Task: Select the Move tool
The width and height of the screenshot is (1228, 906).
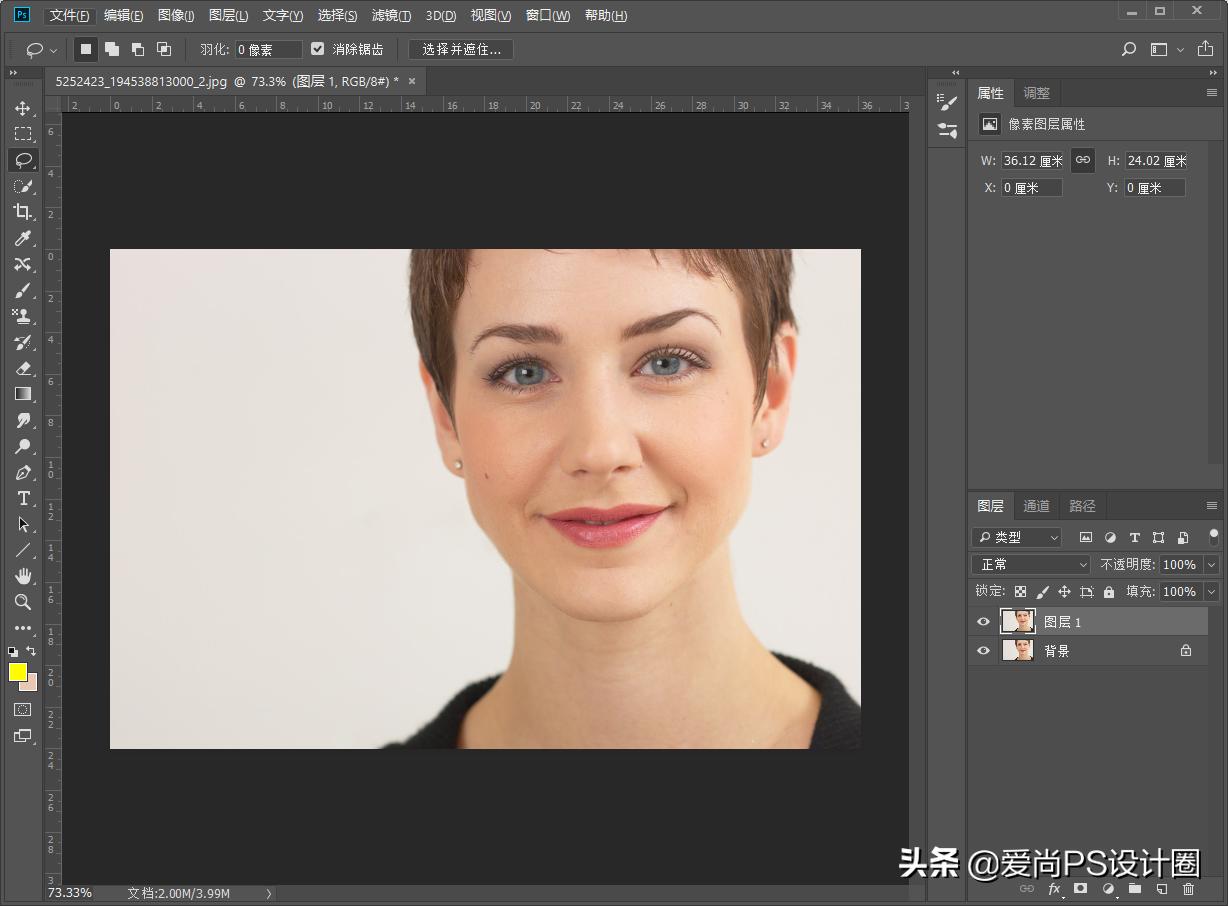Action: [23, 108]
